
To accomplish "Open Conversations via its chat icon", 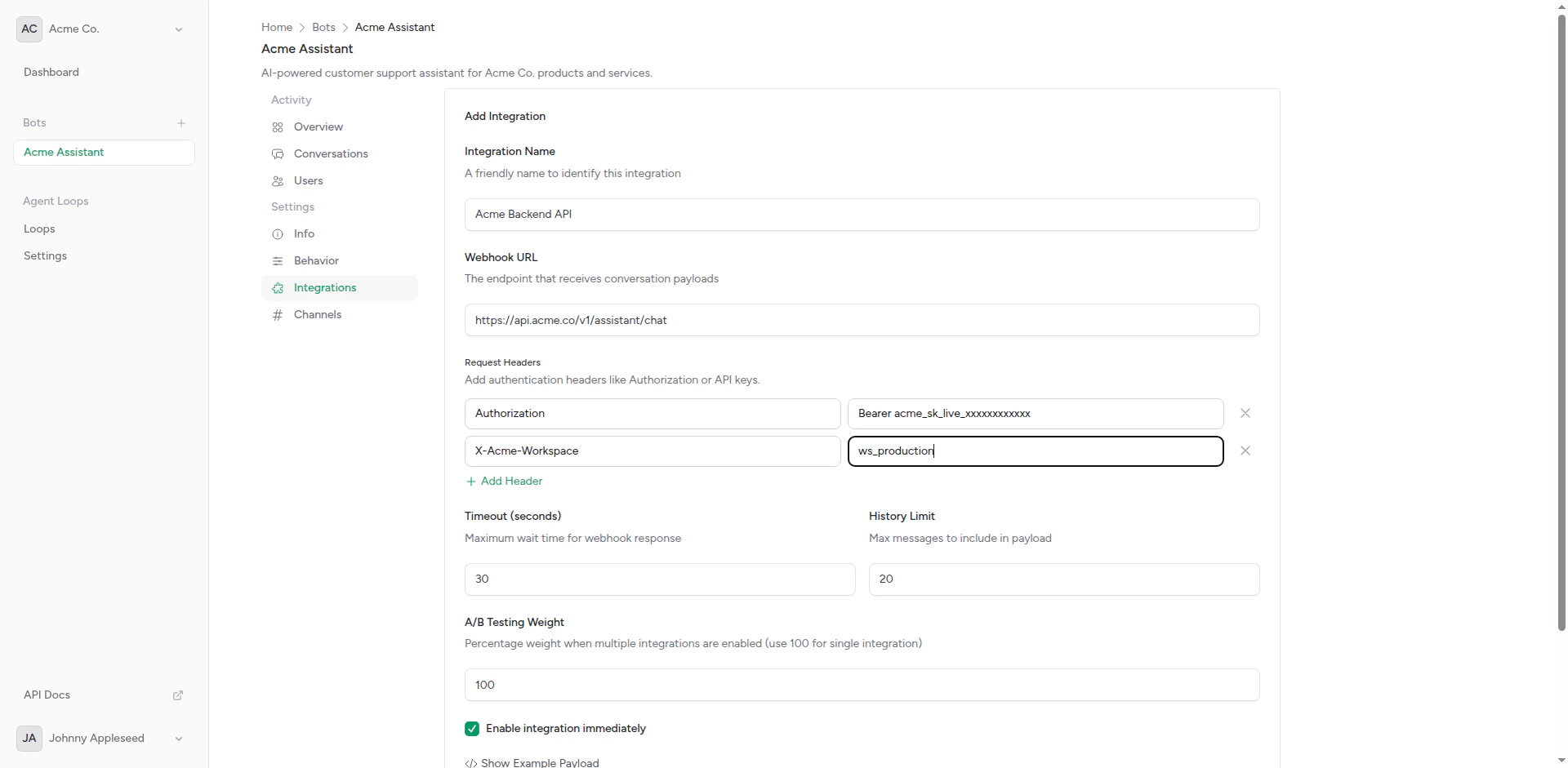I will (278, 153).
